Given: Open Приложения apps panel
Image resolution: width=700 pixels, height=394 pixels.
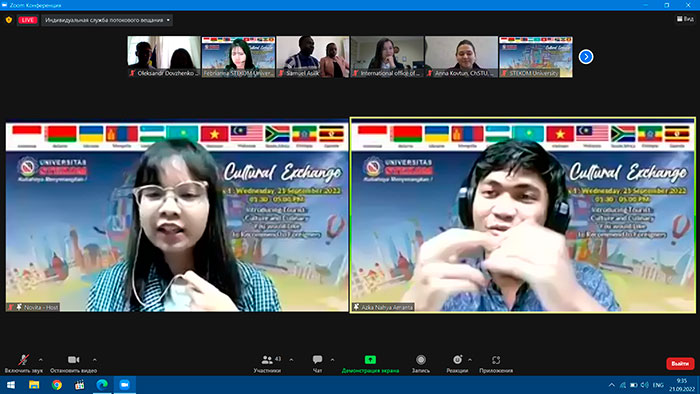Looking at the screenshot, I should point(496,363).
